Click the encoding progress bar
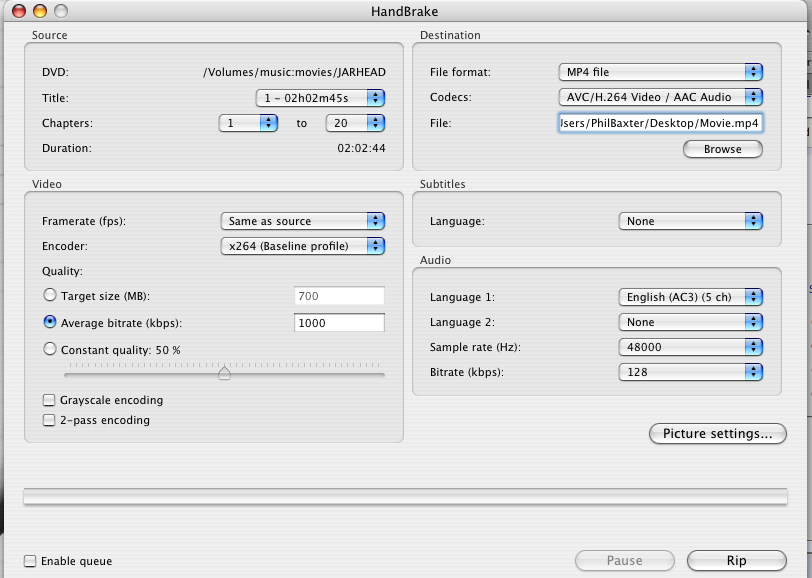This screenshot has width=812, height=578. coord(405,496)
